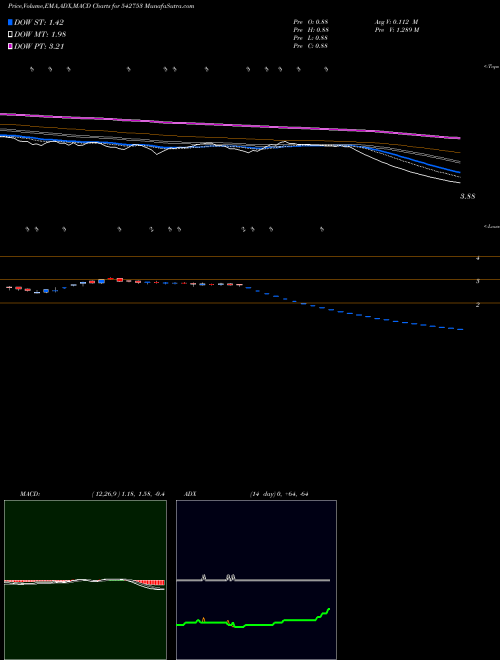Click the red MACD histogram bars at right
Screen dimensions: 500x660
pos(152,583)
